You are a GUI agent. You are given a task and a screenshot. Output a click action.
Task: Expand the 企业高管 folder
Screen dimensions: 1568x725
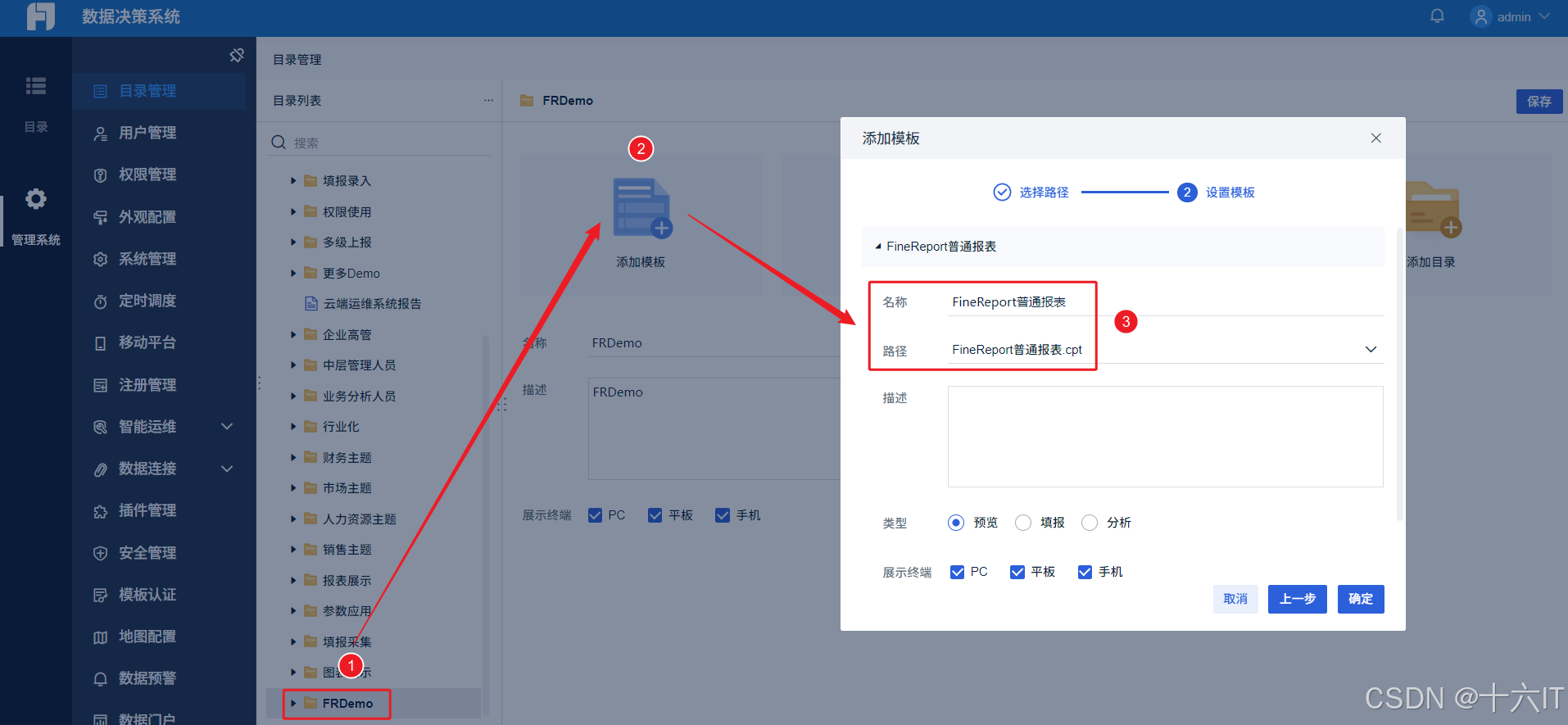(293, 334)
